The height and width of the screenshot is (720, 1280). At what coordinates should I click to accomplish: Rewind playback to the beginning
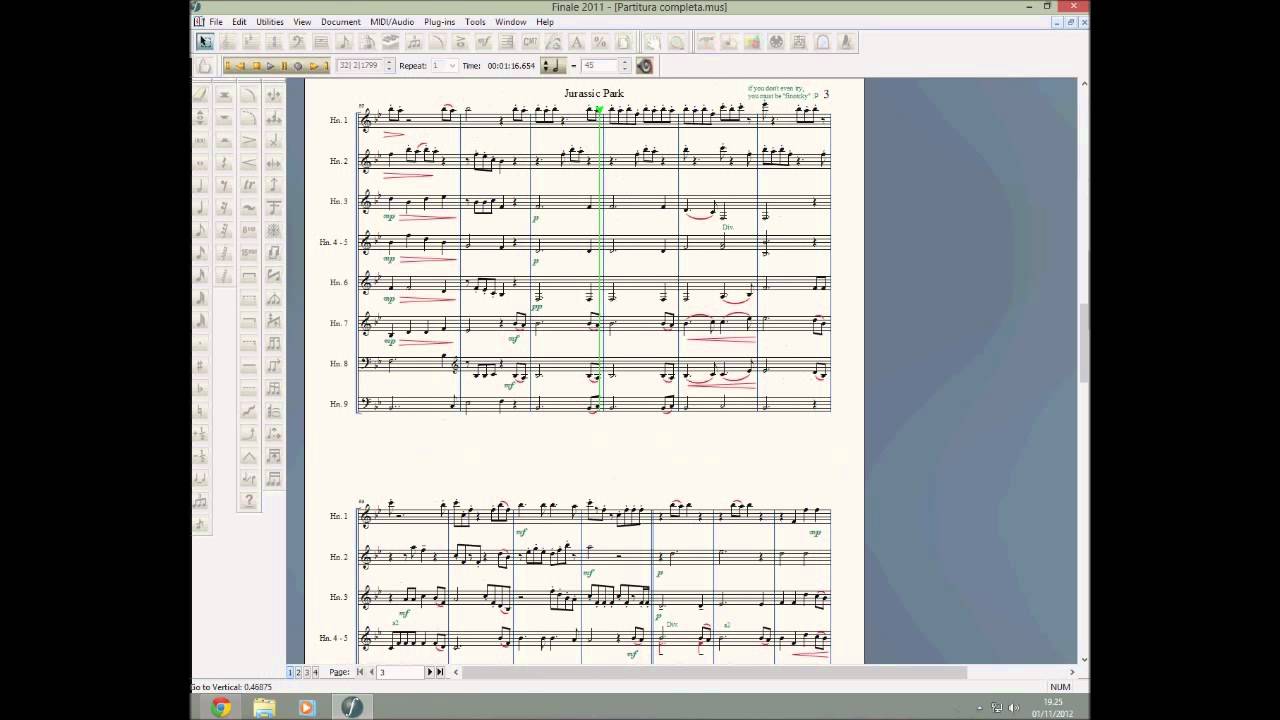pyautogui.click(x=227, y=66)
